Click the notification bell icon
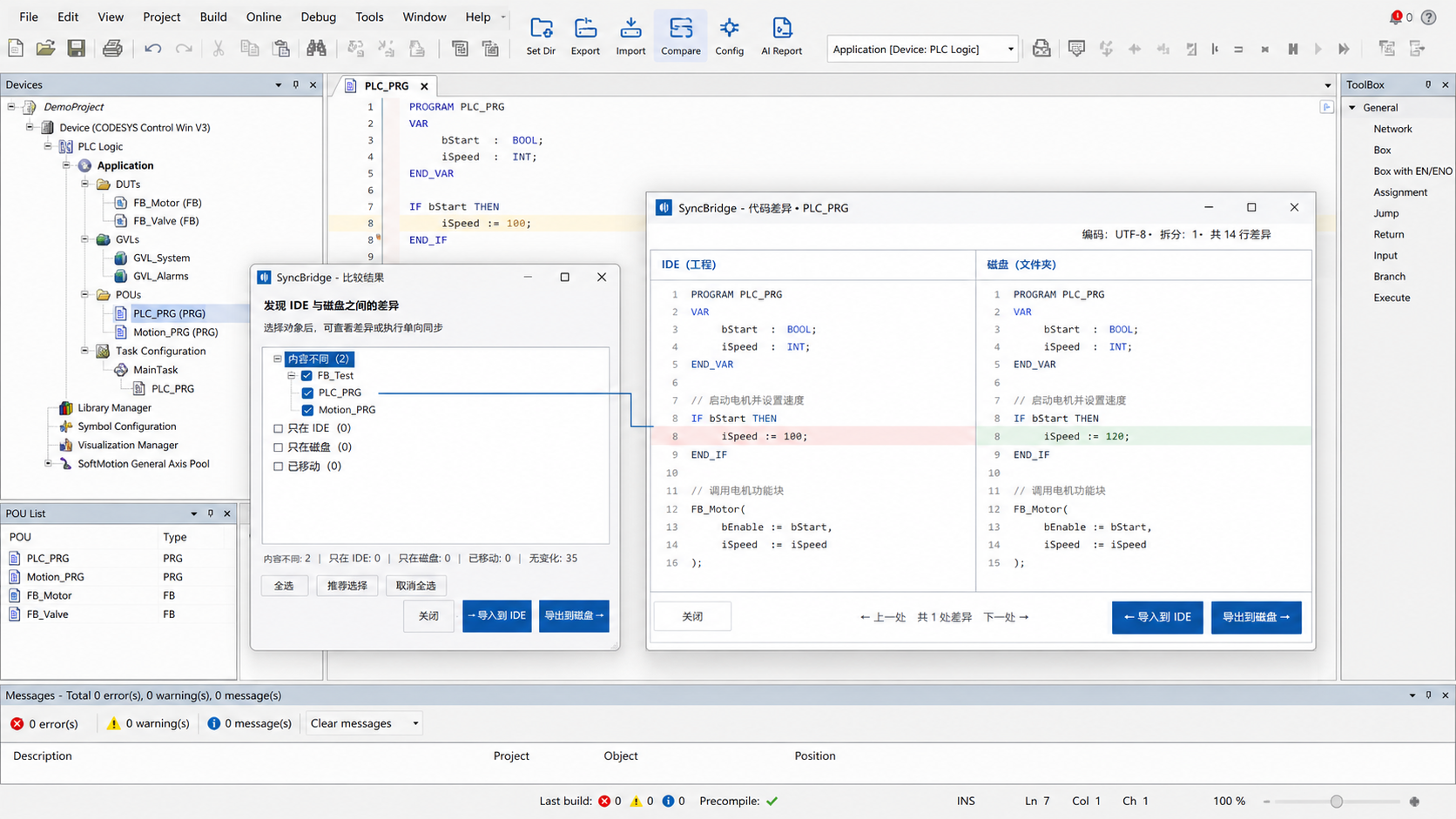 [1396, 17]
